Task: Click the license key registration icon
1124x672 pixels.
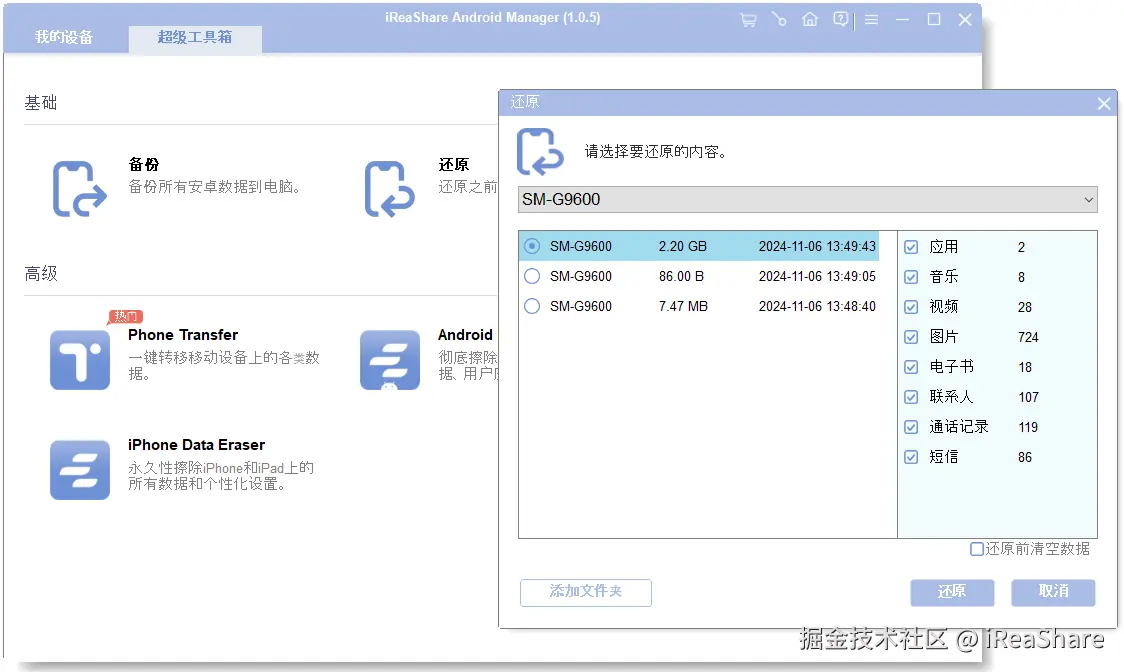Action: [779, 18]
